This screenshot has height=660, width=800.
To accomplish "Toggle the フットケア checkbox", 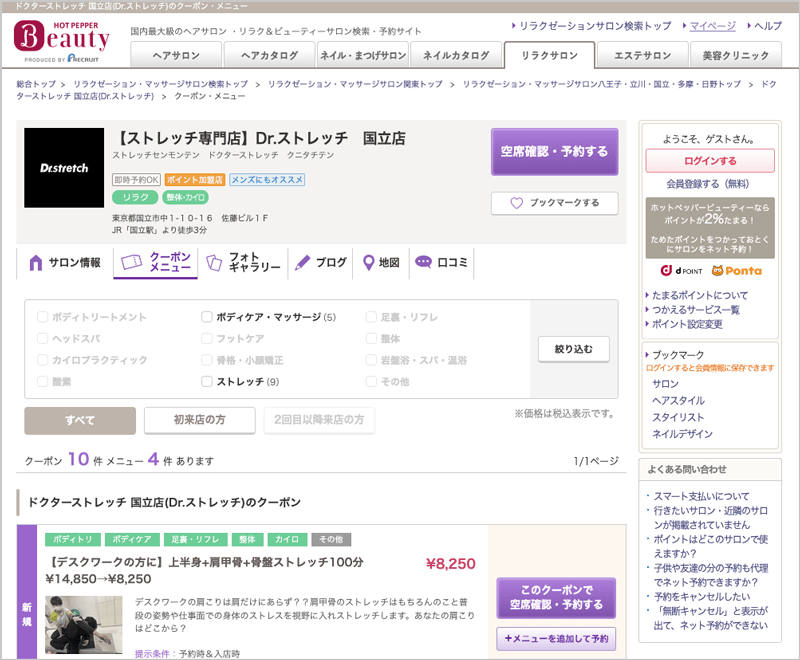I will click(207, 338).
